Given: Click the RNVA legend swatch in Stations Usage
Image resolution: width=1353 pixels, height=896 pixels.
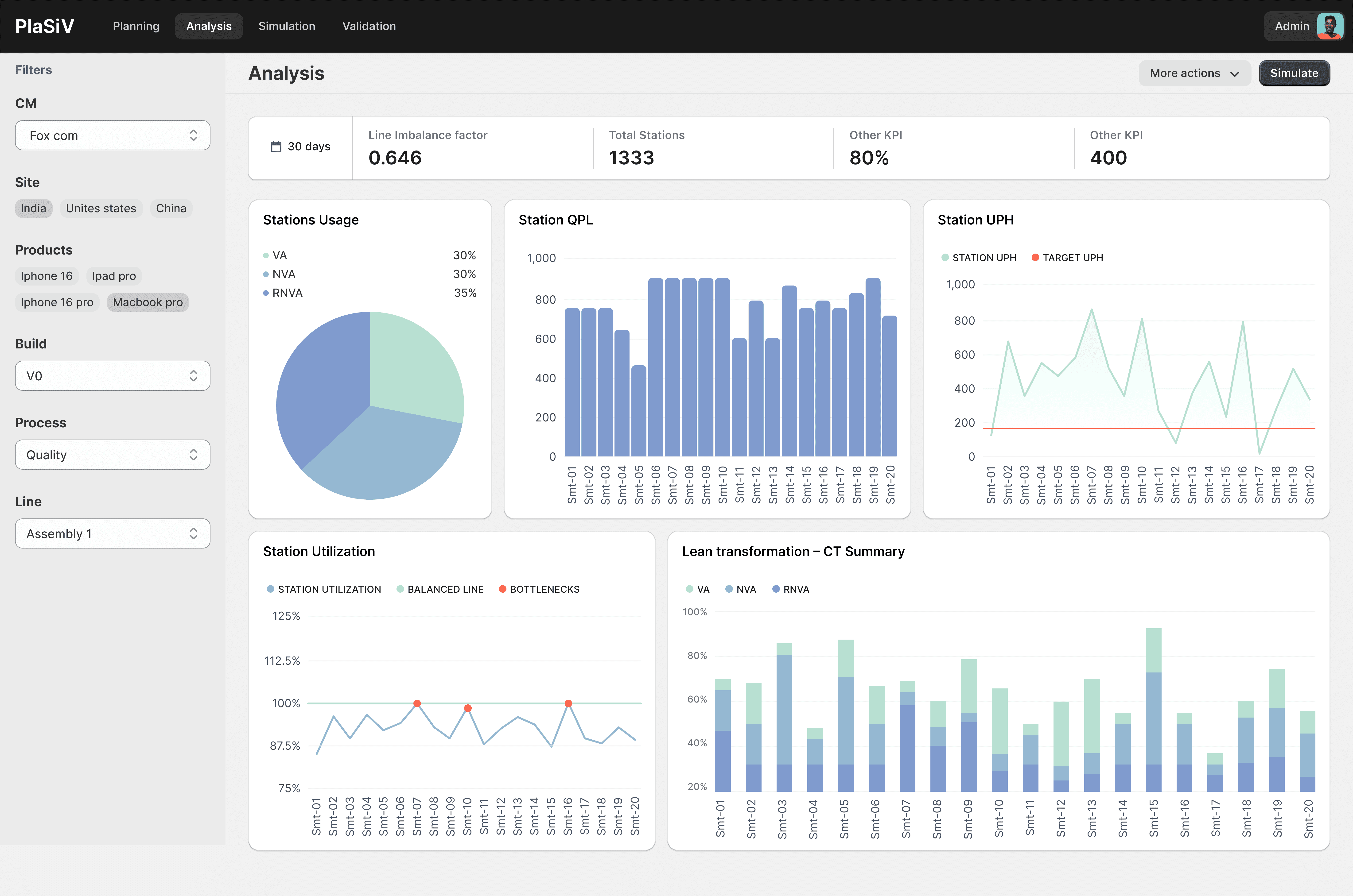Looking at the screenshot, I should (x=266, y=293).
